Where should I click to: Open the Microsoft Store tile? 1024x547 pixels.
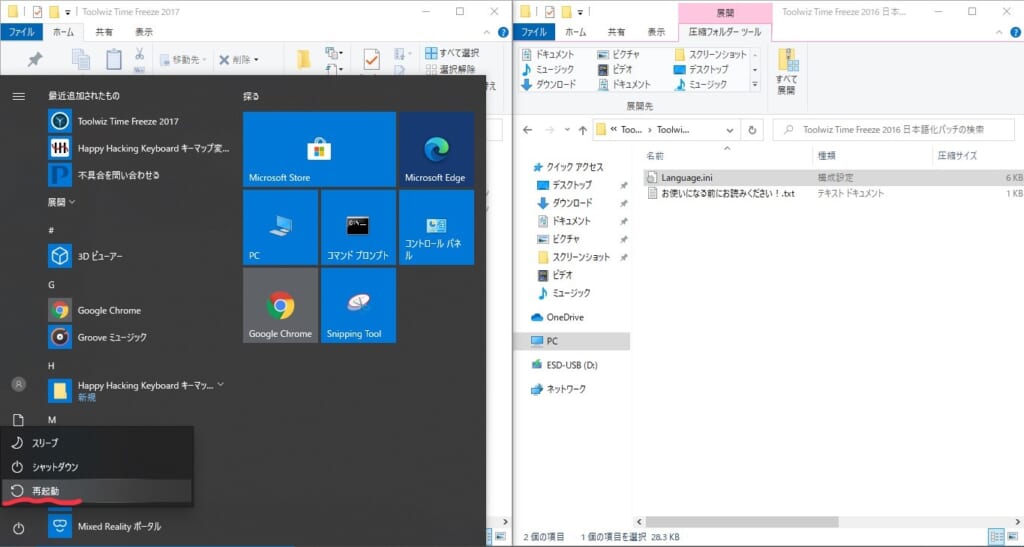(x=319, y=149)
